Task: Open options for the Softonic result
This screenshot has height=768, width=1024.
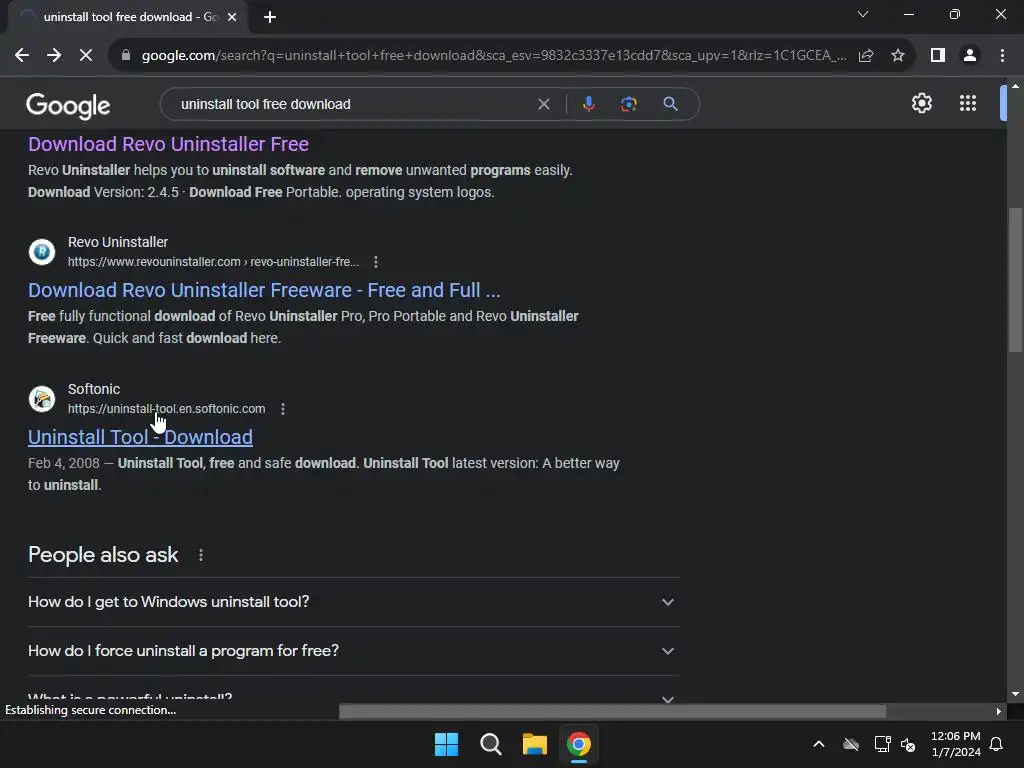Action: click(283, 409)
